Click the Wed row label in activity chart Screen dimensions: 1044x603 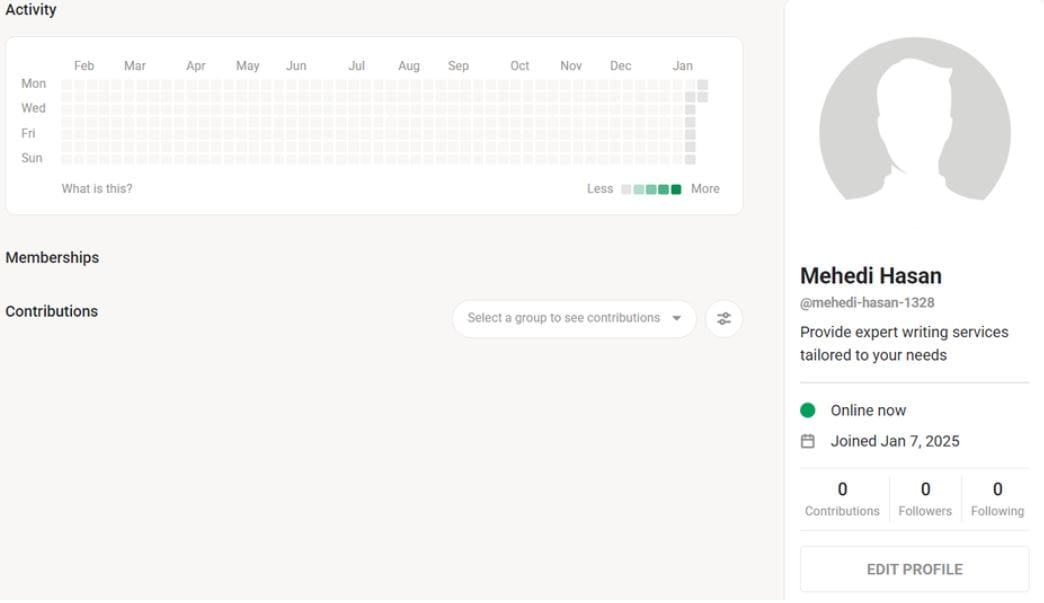33,108
